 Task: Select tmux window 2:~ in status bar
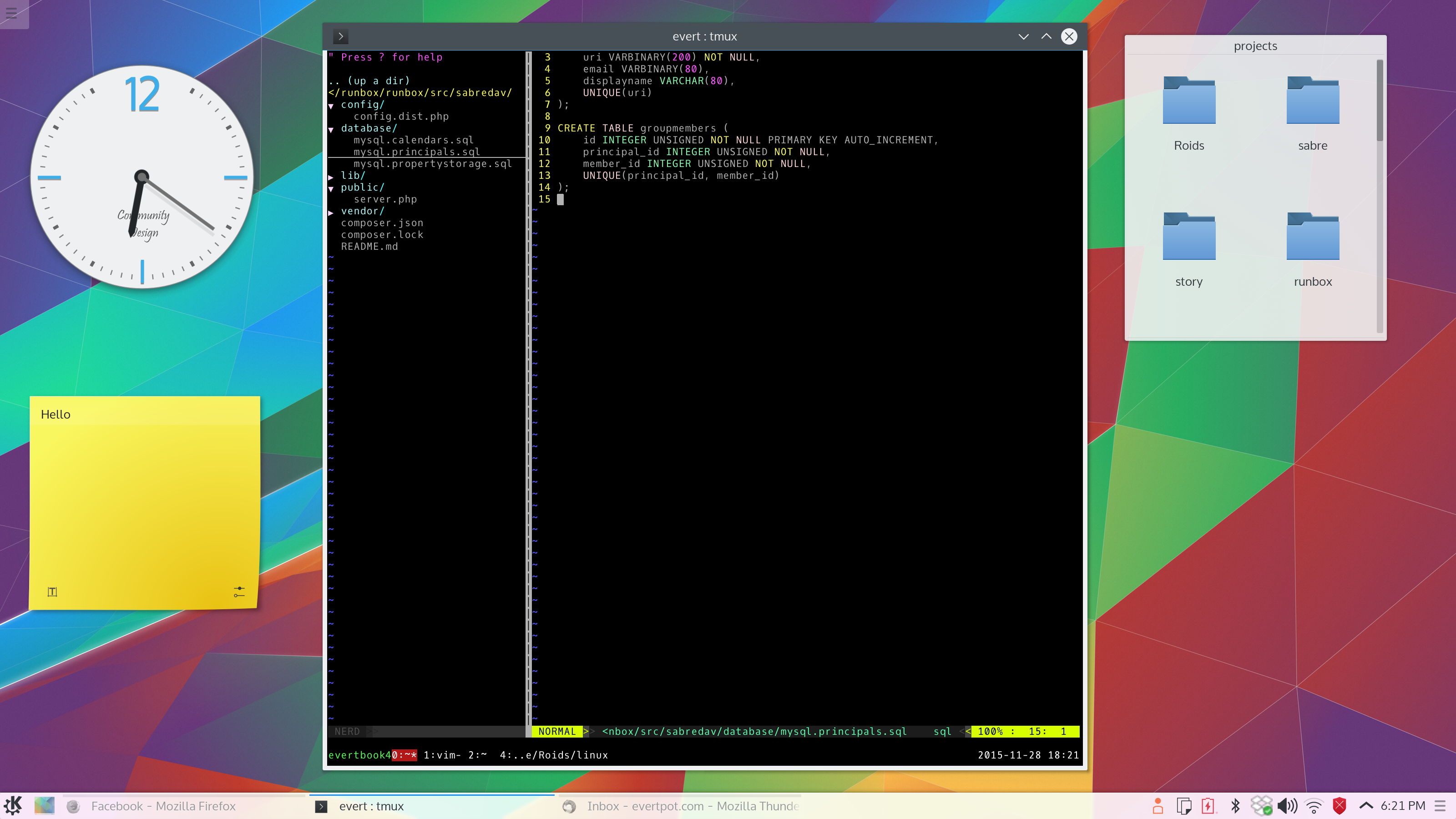coord(477,755)
